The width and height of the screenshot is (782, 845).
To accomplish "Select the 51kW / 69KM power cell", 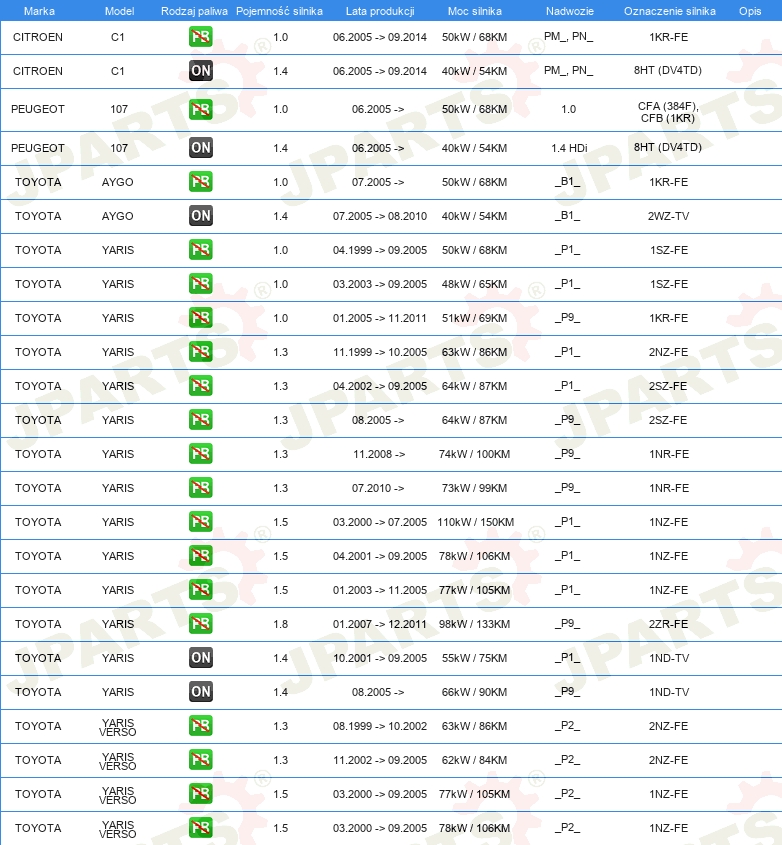I will (474, 317).
